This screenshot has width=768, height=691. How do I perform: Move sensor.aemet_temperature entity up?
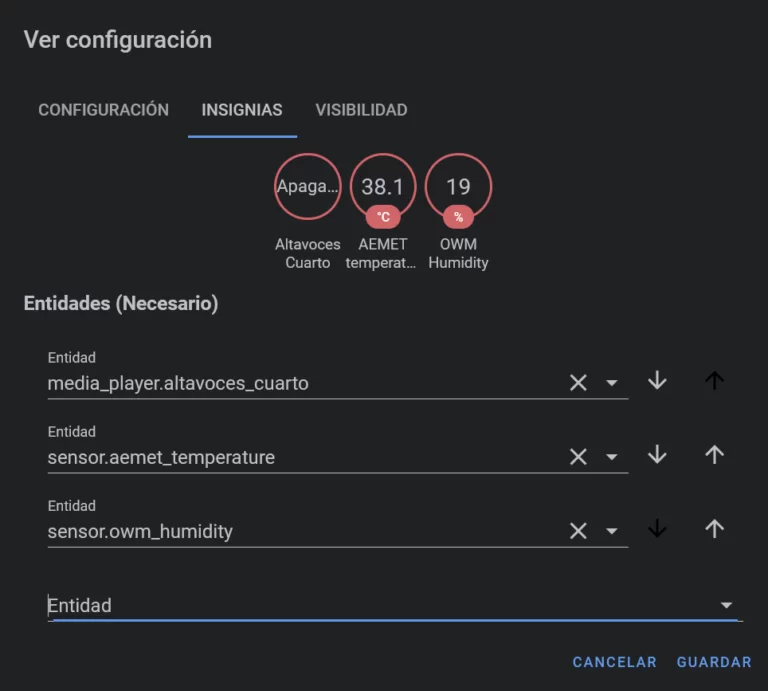pyautogui.click(x=714, y=455)
